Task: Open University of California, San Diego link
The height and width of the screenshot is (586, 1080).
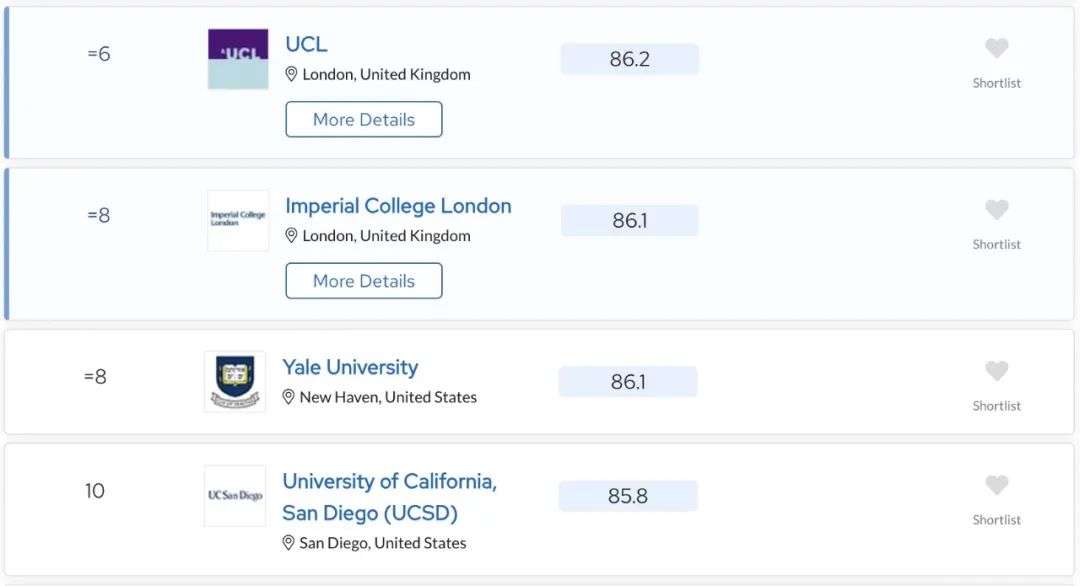Action: coord(389,496)
